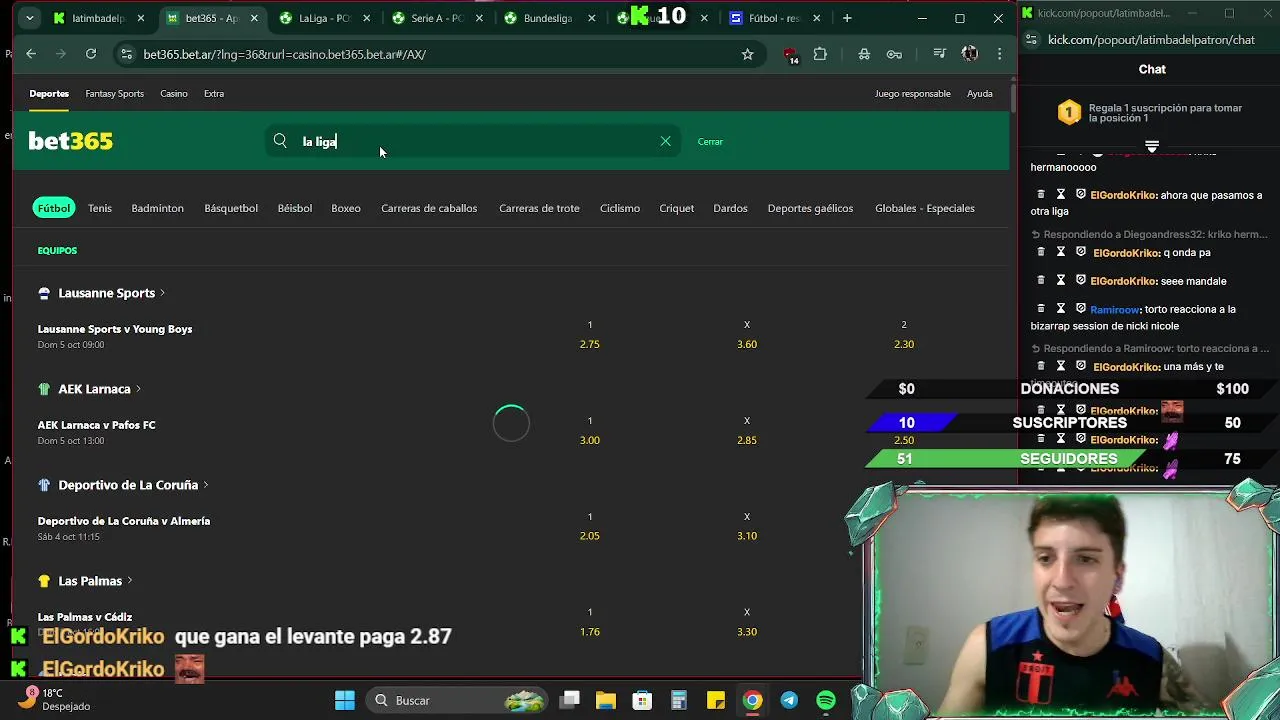
Task: Open the Ayuda link
Action: click(980, 94)
